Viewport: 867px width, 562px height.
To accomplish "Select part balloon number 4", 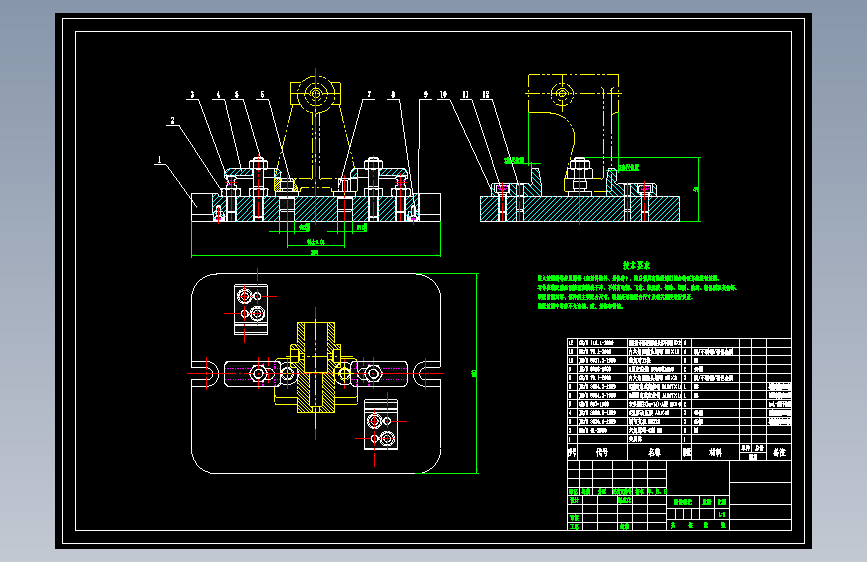I will tap(218, 95).
